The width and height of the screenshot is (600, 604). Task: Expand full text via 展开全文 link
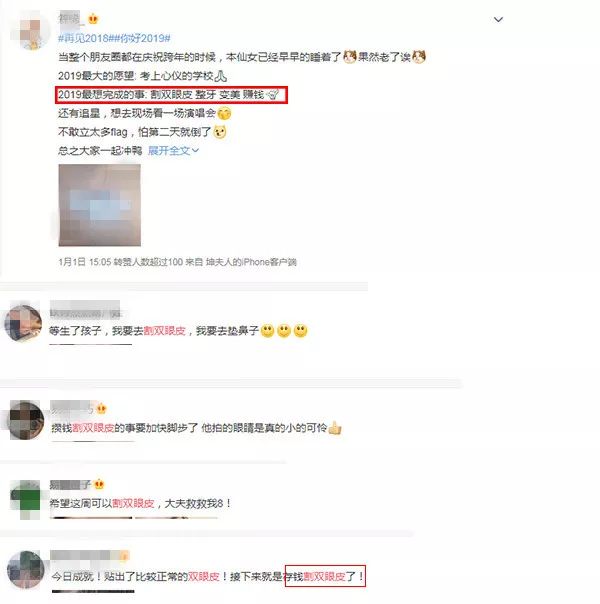(173, 151)
